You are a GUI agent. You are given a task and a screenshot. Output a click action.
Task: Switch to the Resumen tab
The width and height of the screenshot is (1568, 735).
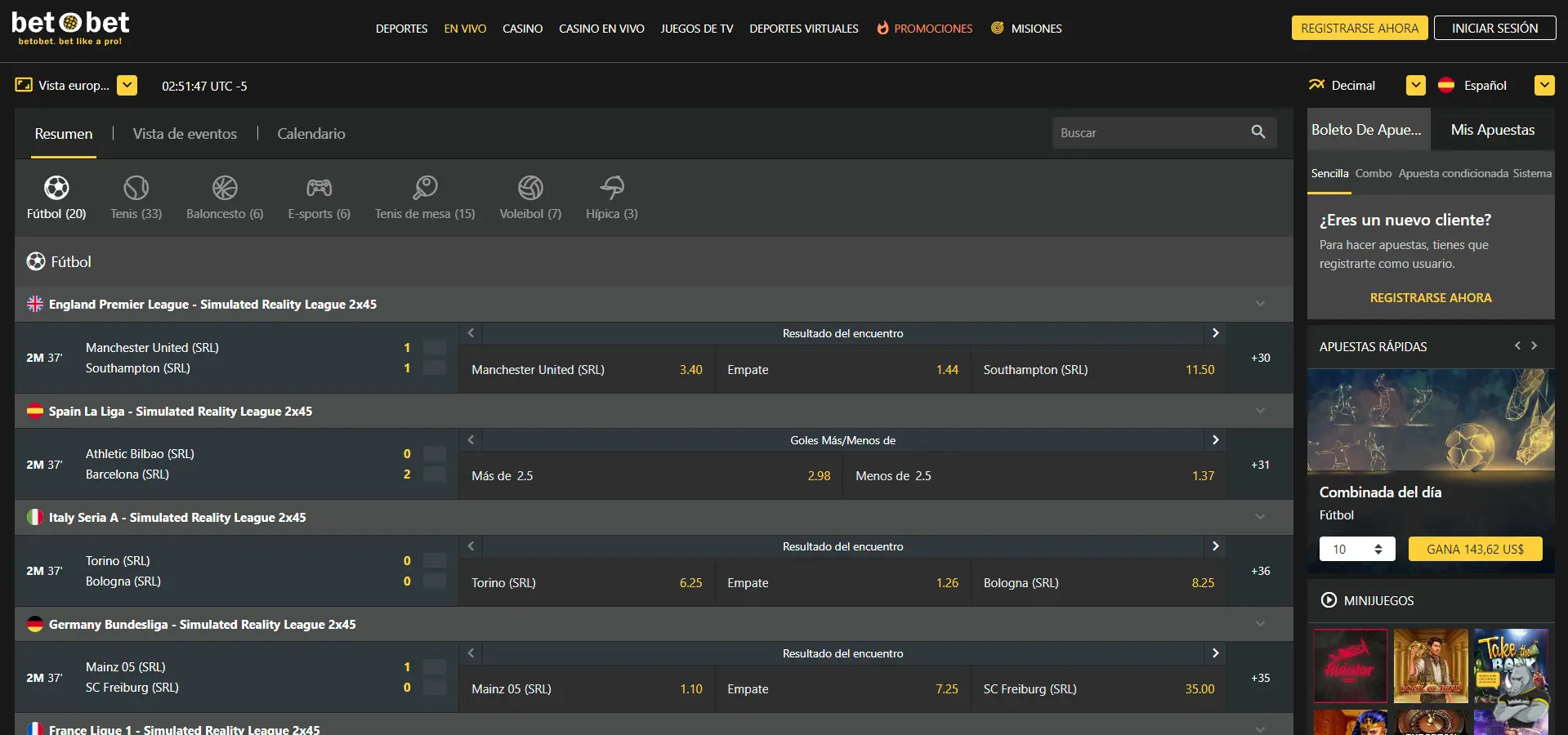click(64, 134)
